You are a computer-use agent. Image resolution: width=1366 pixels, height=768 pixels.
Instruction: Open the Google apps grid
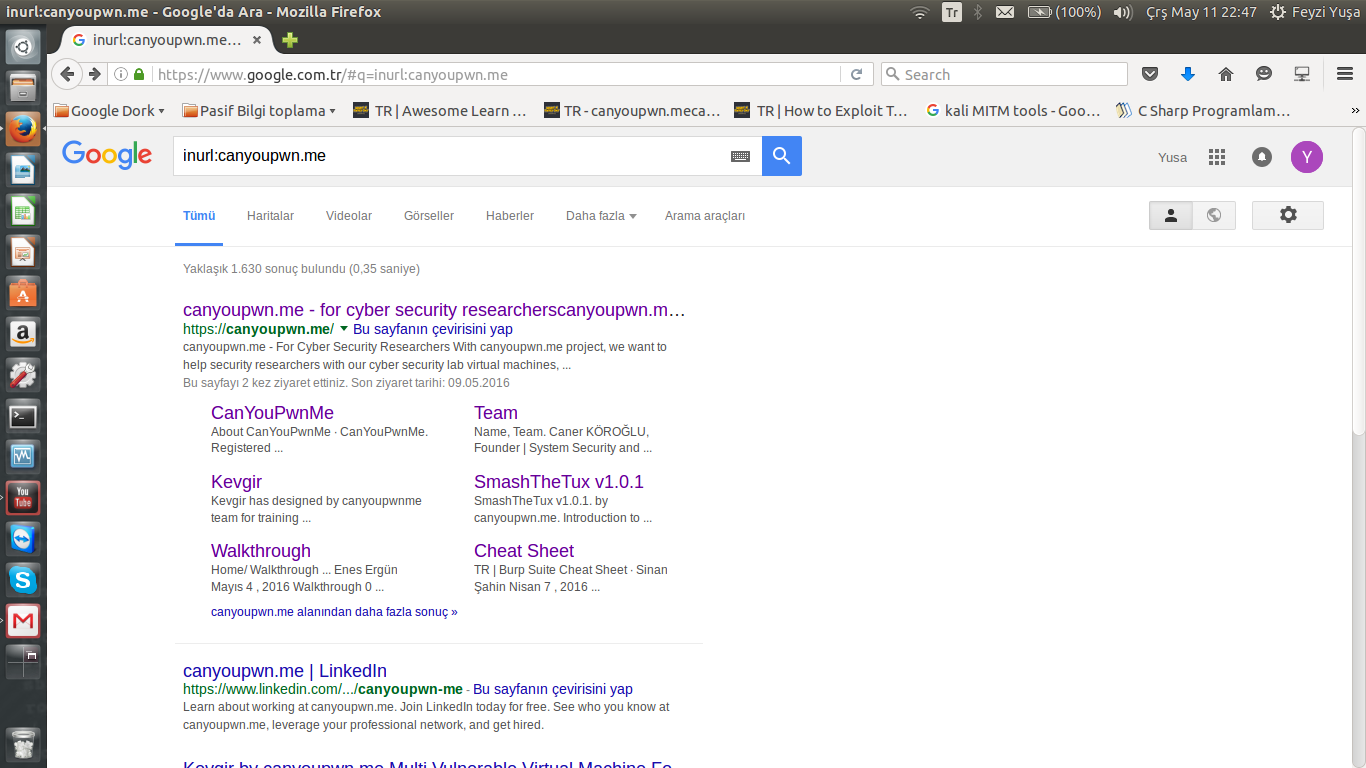[1217, 157]
